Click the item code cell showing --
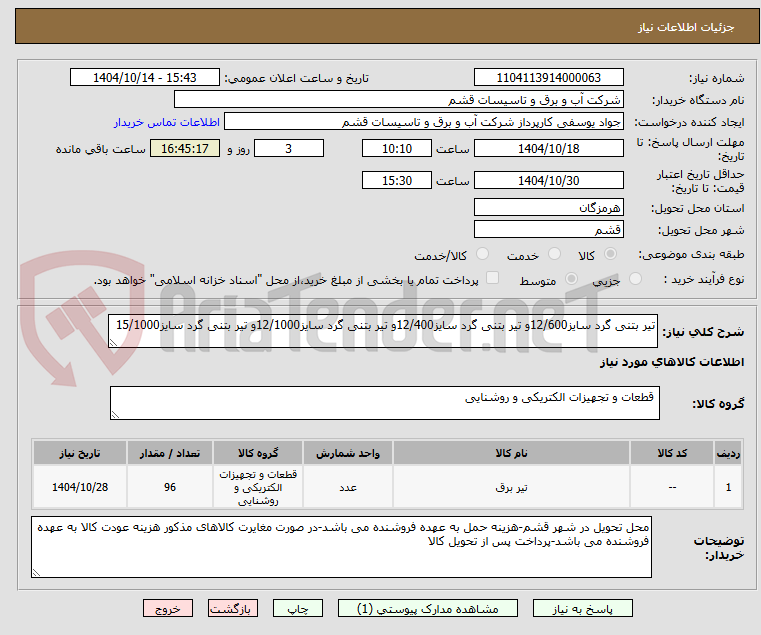The width and height of the screenshot is (761, 635). pos(672,487)
